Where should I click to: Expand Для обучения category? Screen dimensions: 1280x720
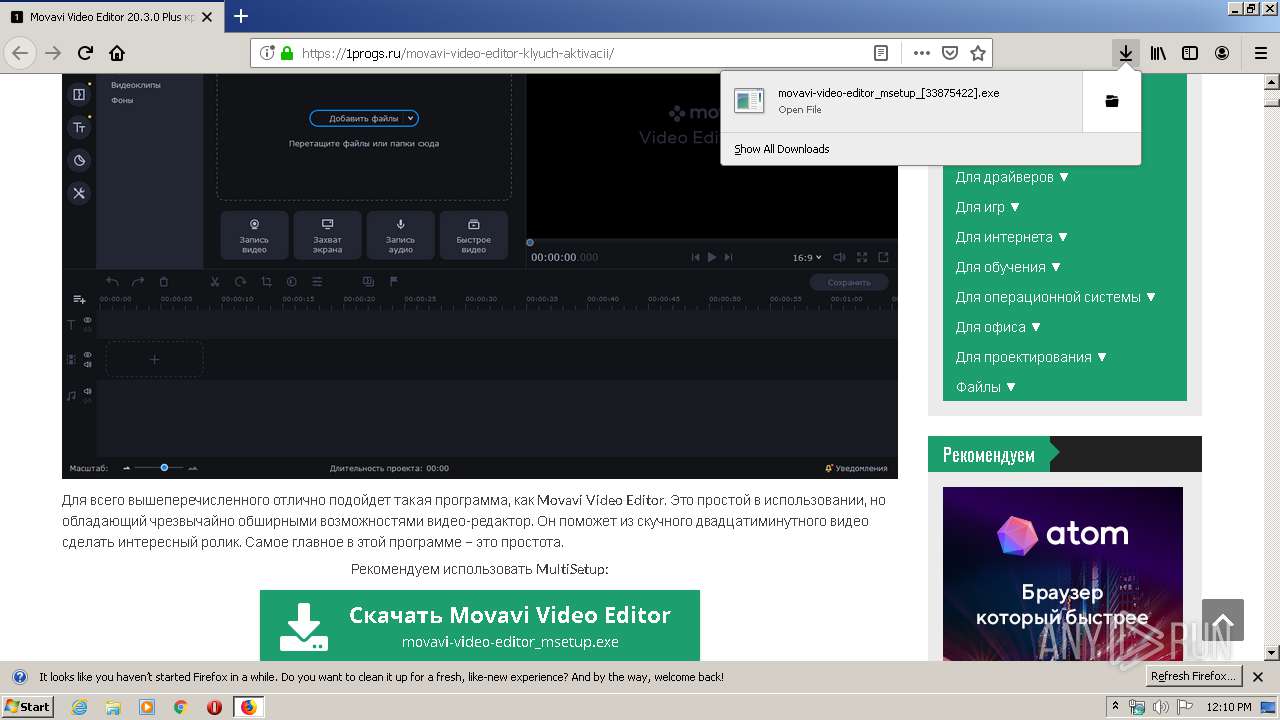1008,267
